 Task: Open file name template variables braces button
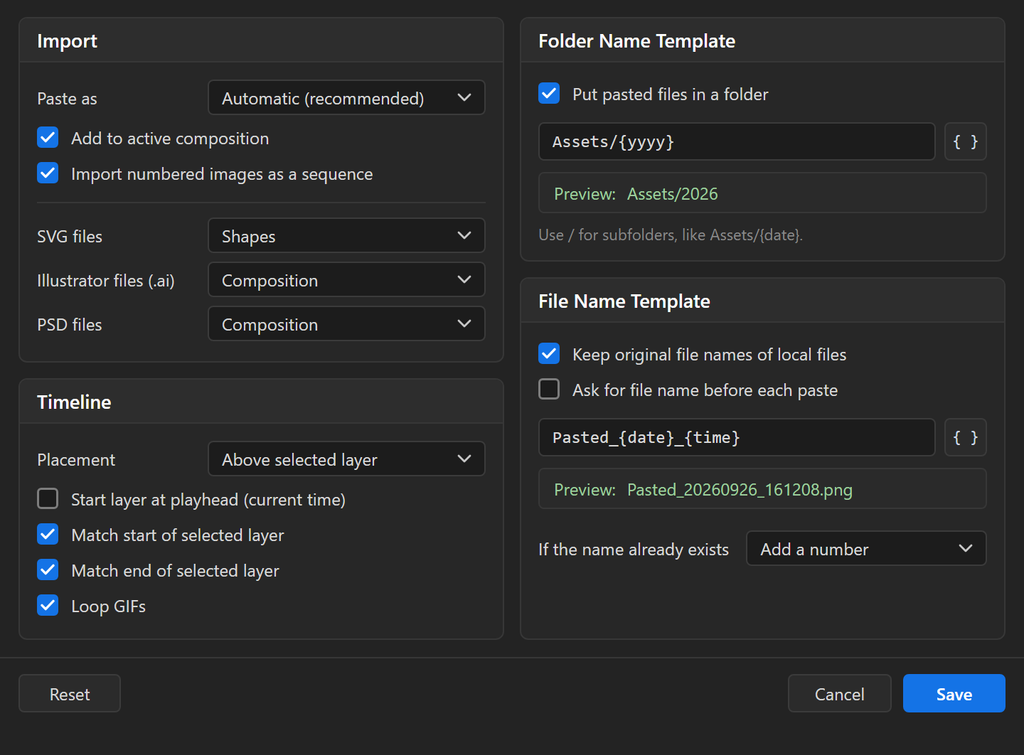pos(965,438)
